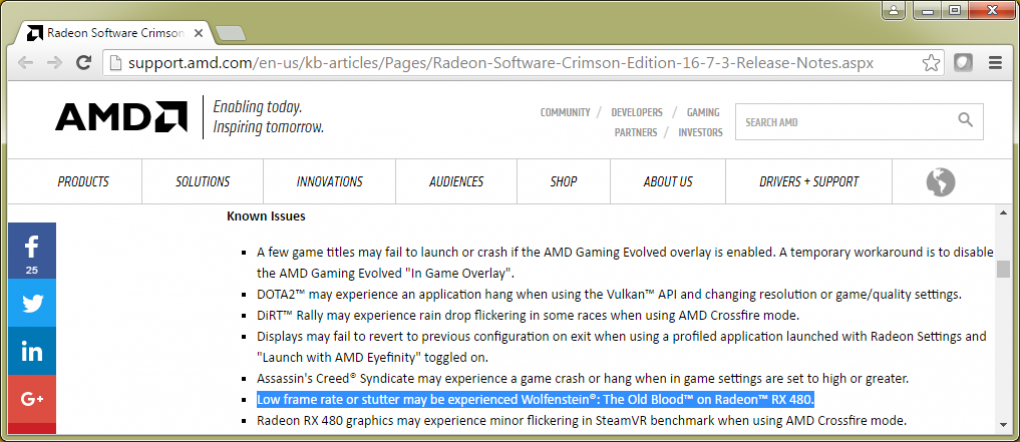Click the SteamVR benchmark flickering issue line

pos(582,421)
